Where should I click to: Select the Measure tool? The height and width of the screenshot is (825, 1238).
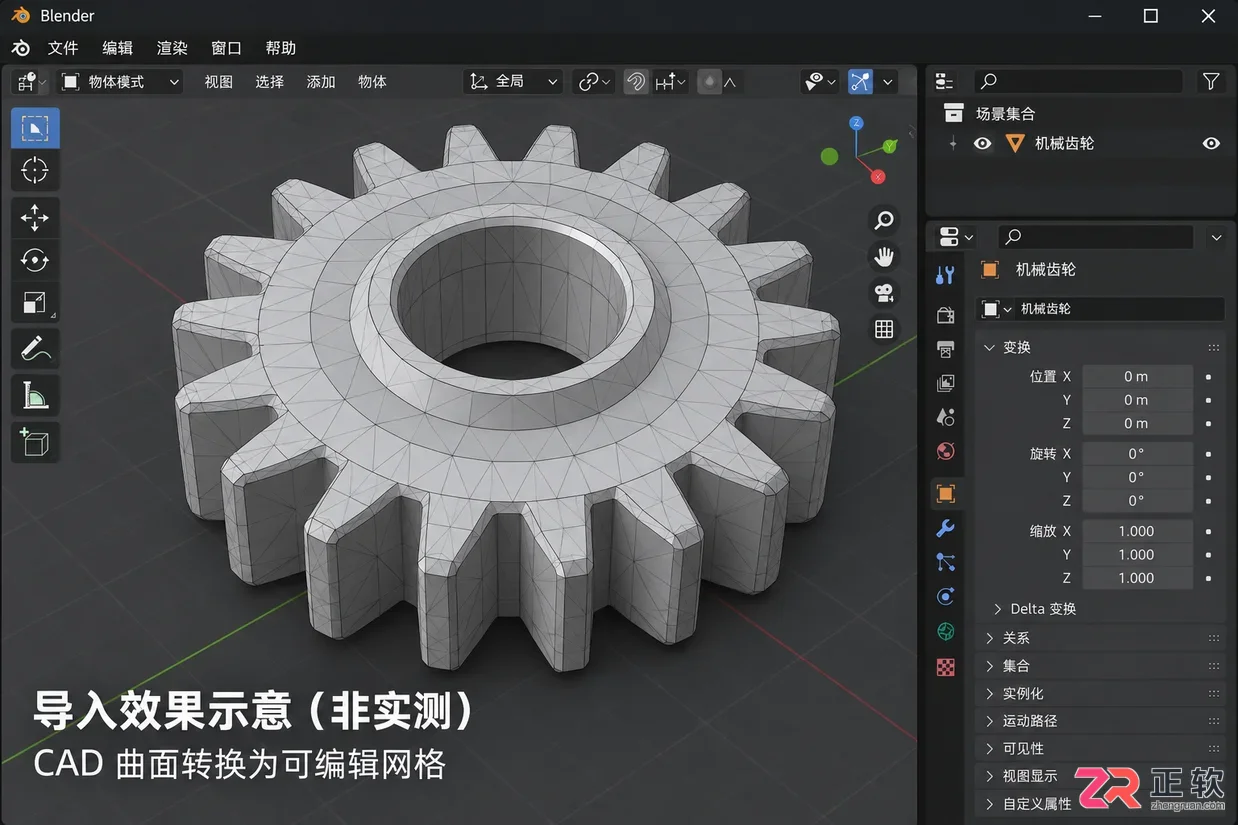[35, 395]
